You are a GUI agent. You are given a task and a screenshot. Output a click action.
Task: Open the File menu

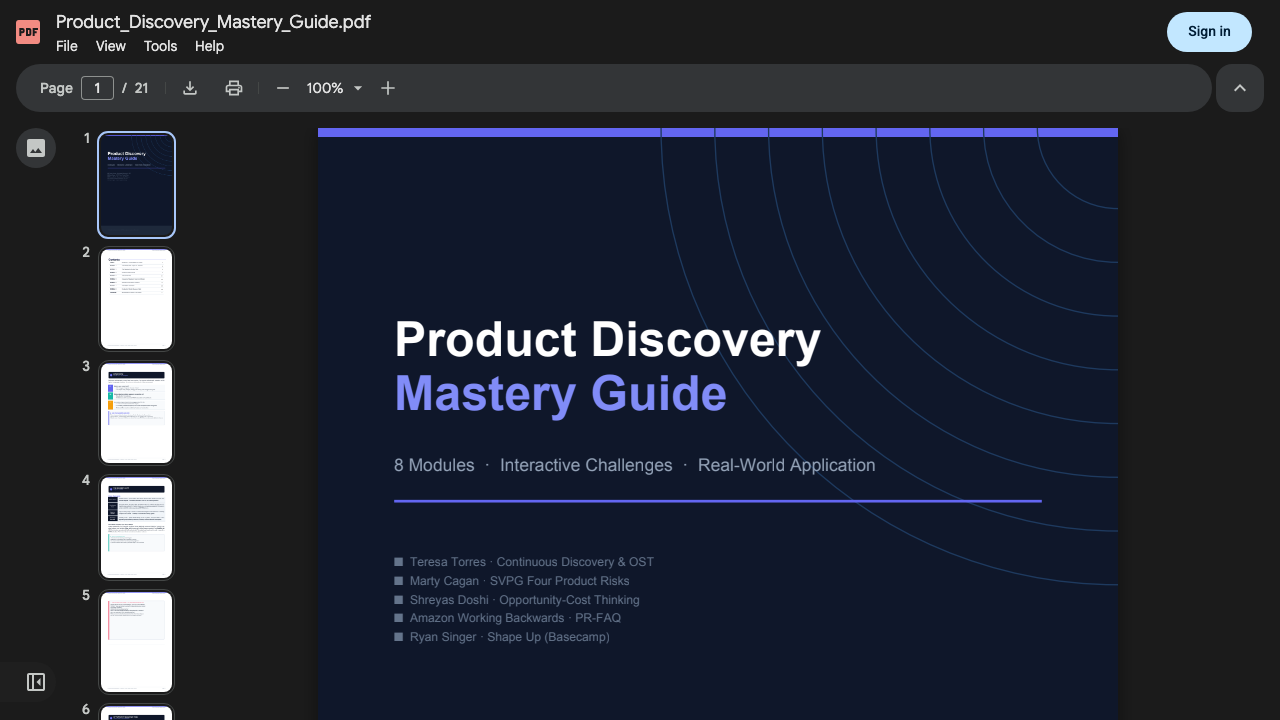(67, 46)
